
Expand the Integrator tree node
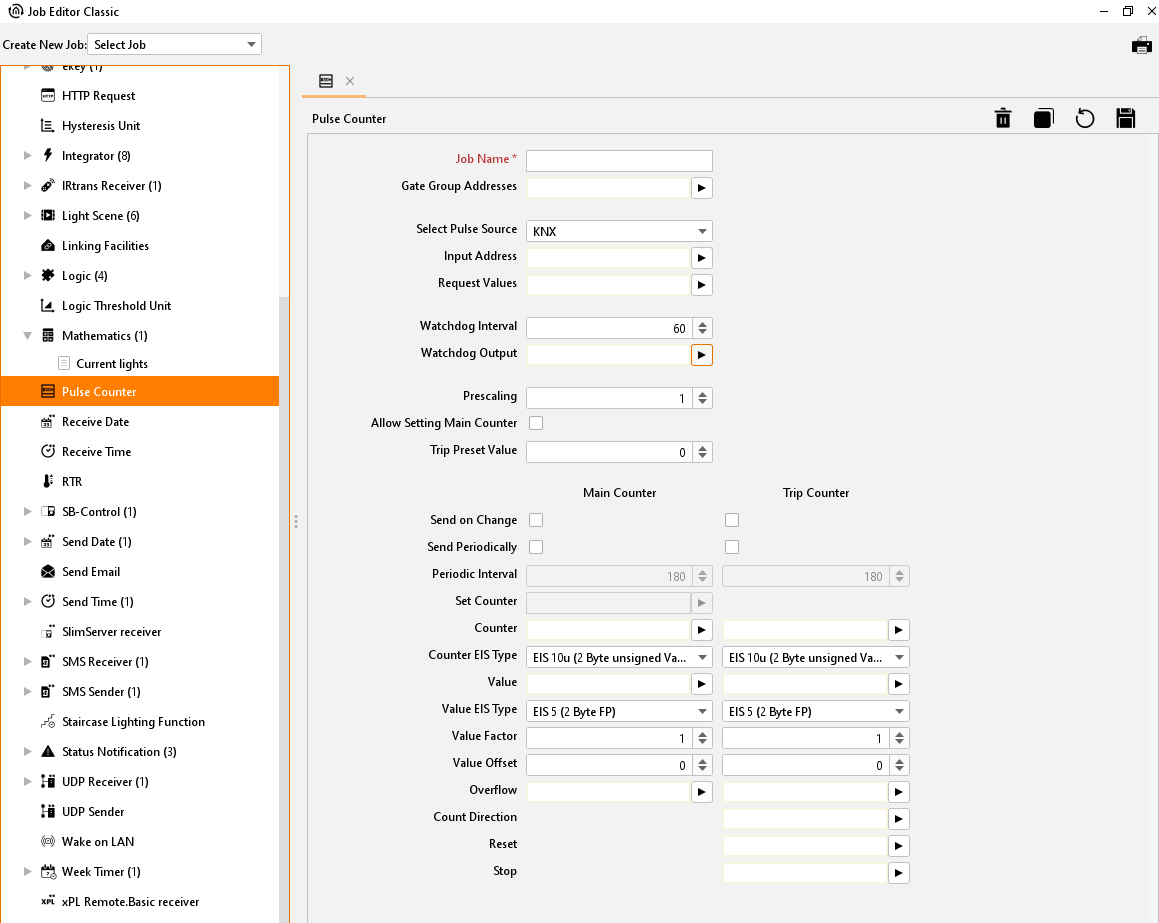28,156
